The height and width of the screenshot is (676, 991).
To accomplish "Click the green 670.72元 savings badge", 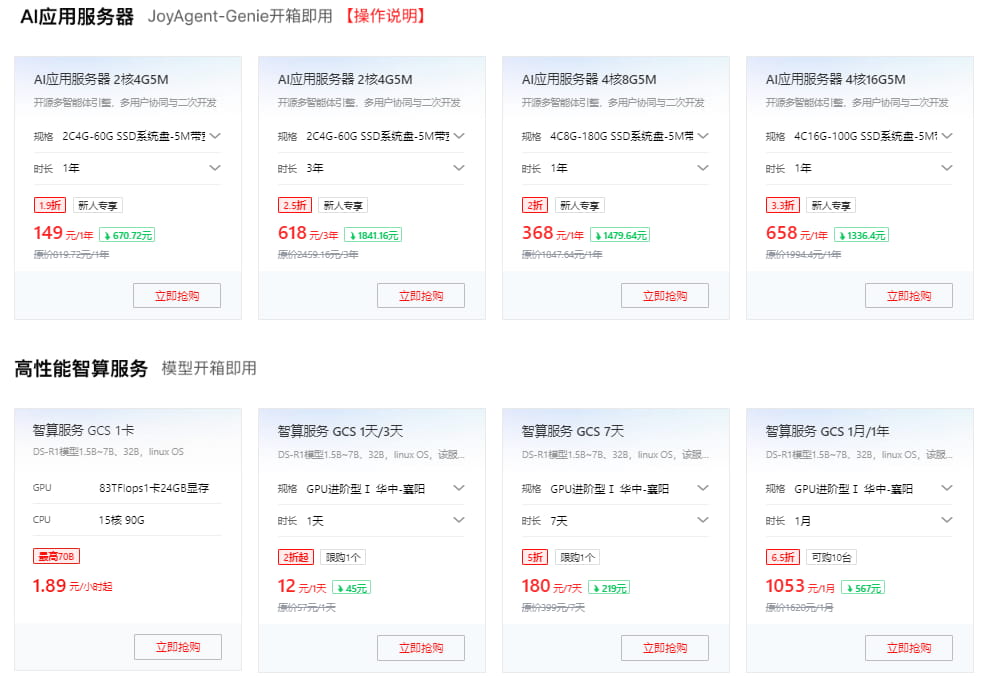I will (127, 235).
